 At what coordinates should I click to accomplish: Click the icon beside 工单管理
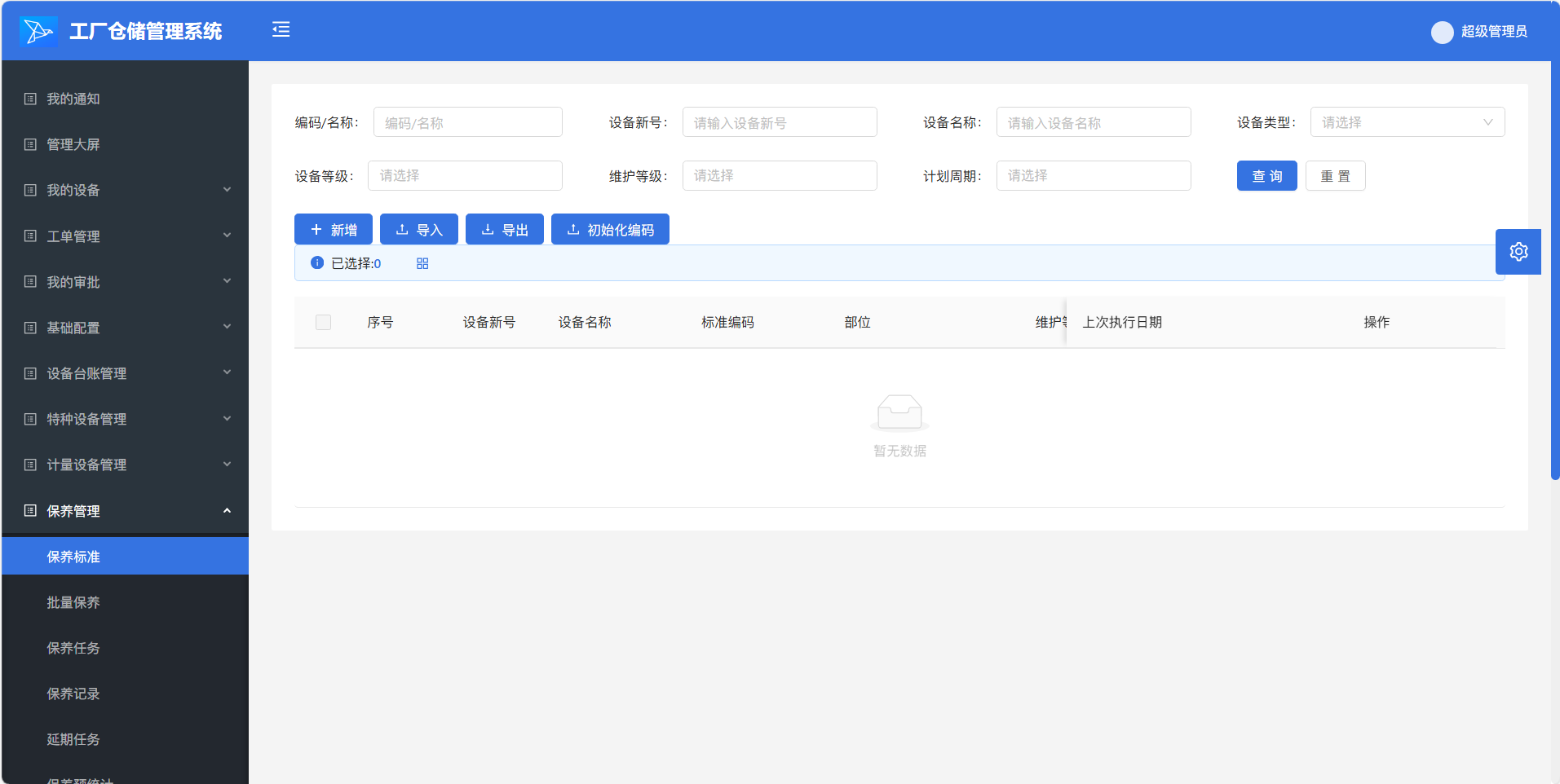(30, 236)
